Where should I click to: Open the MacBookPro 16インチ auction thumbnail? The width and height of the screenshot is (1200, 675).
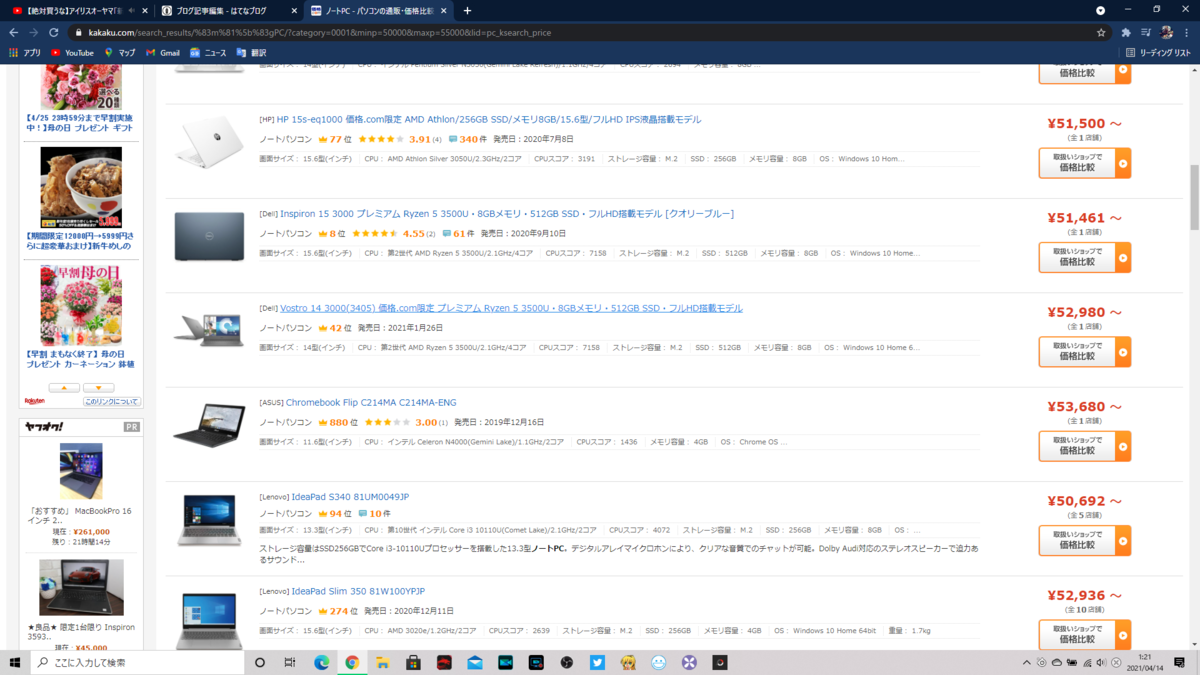(81, 471)
